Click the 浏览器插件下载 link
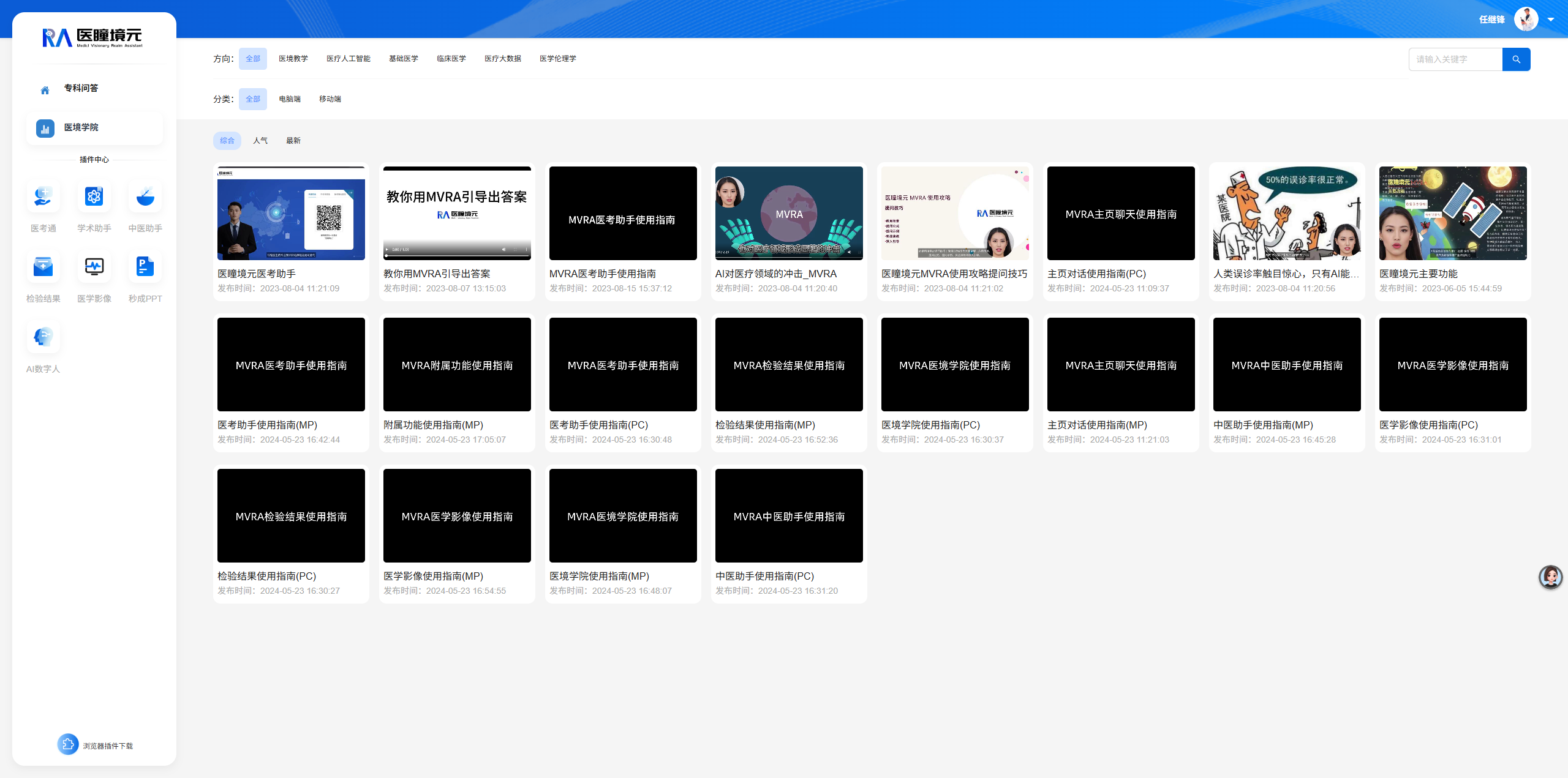 (108, 746)
